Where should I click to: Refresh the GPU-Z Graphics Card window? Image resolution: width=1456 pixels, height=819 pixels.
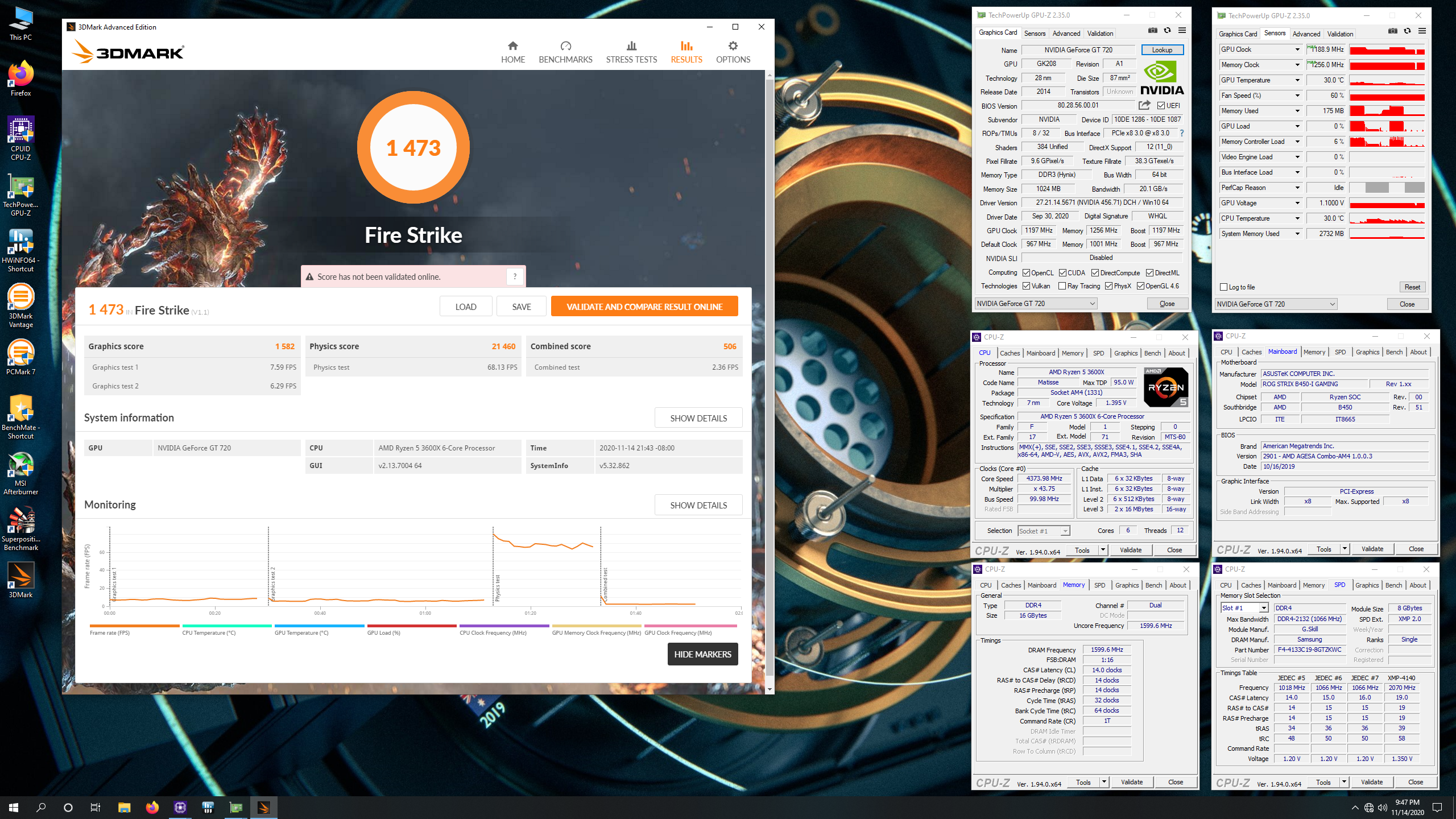(x=1168, y=31)
